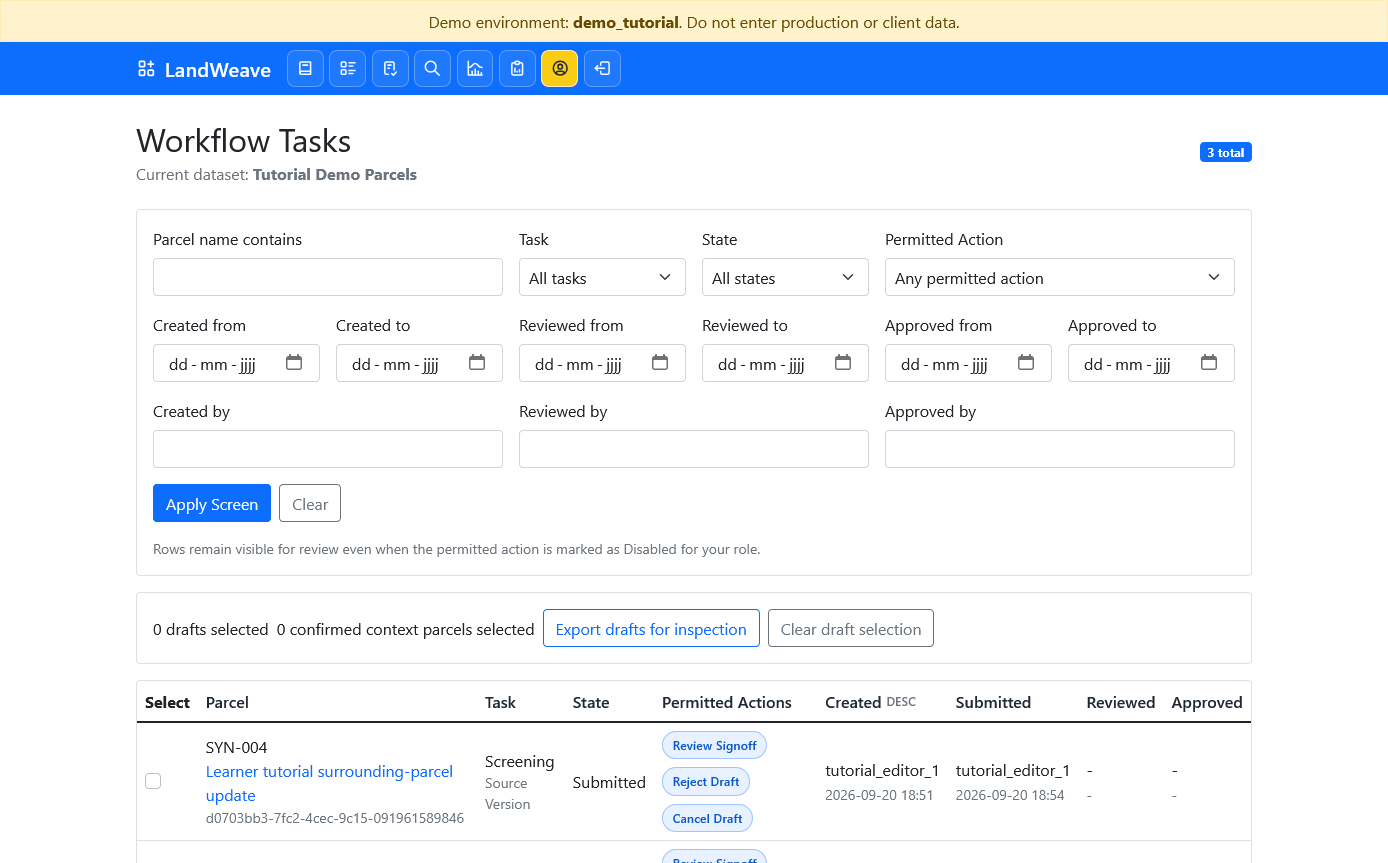The height and width of the screenshot is (863, 1388).
Task: Click the LandWeave logo icon
Action: [x=146, y=69]
